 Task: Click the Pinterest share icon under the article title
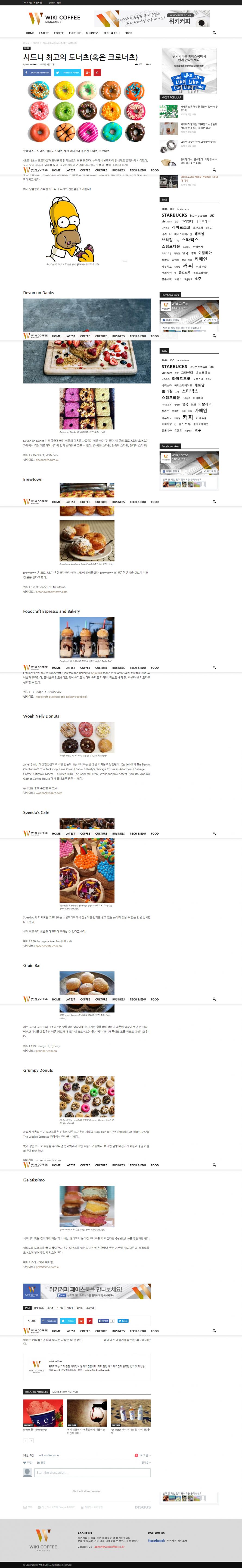click(x=97, y=73)
